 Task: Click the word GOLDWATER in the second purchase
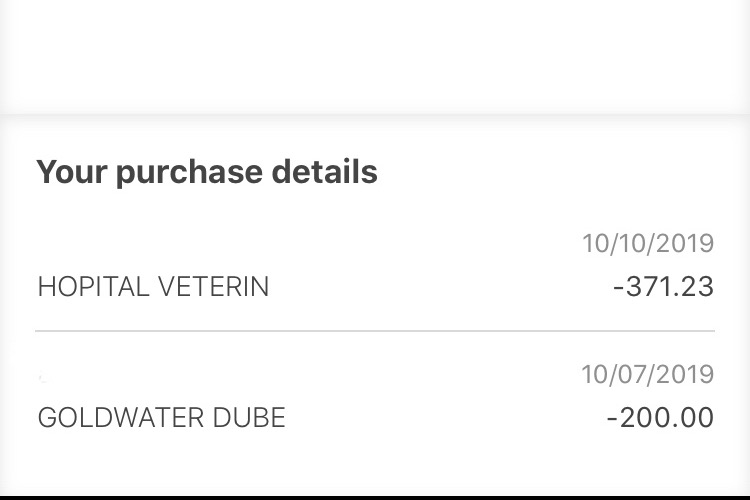(121, 417)
